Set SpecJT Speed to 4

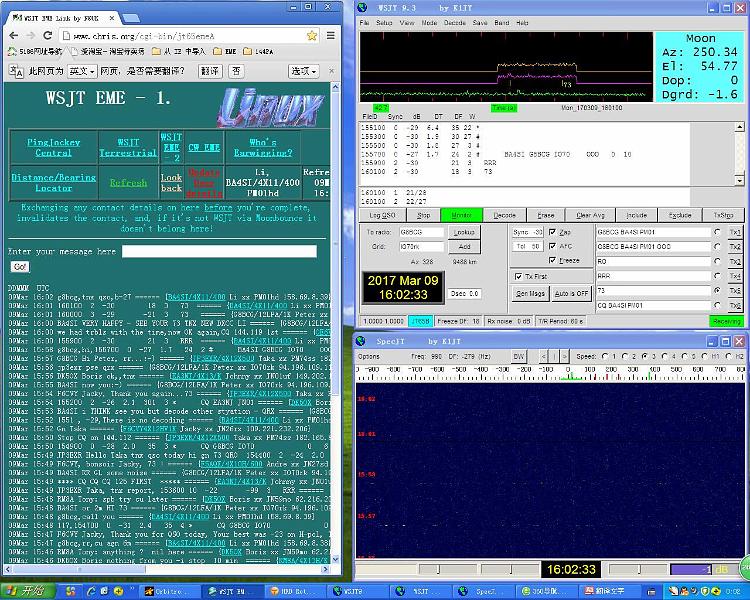coord(664,356)
